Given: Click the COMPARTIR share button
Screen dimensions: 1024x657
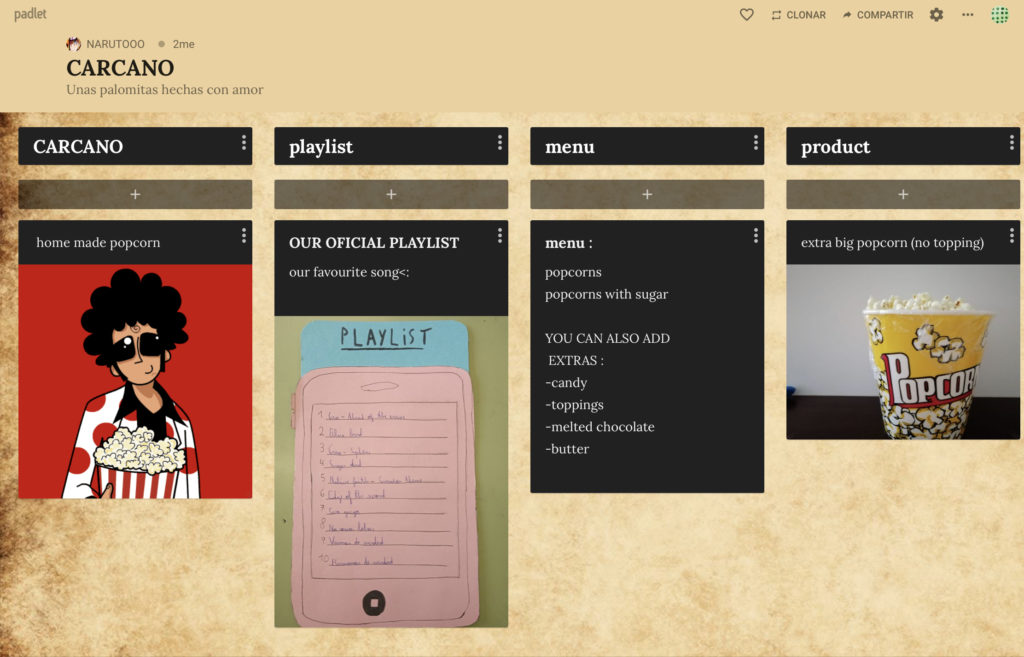Looking at the screenshot, I should click(x=877, y=15).
